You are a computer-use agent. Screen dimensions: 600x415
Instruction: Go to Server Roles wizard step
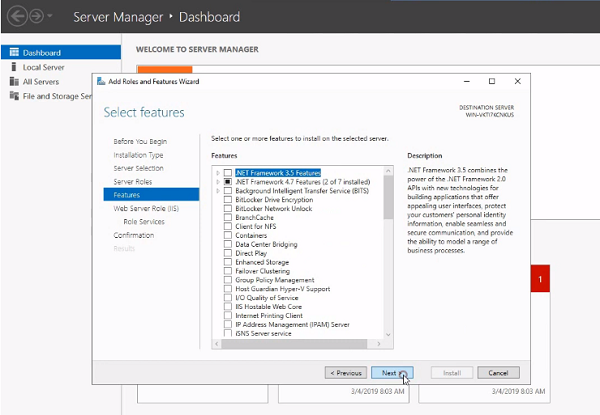point(132,182)
